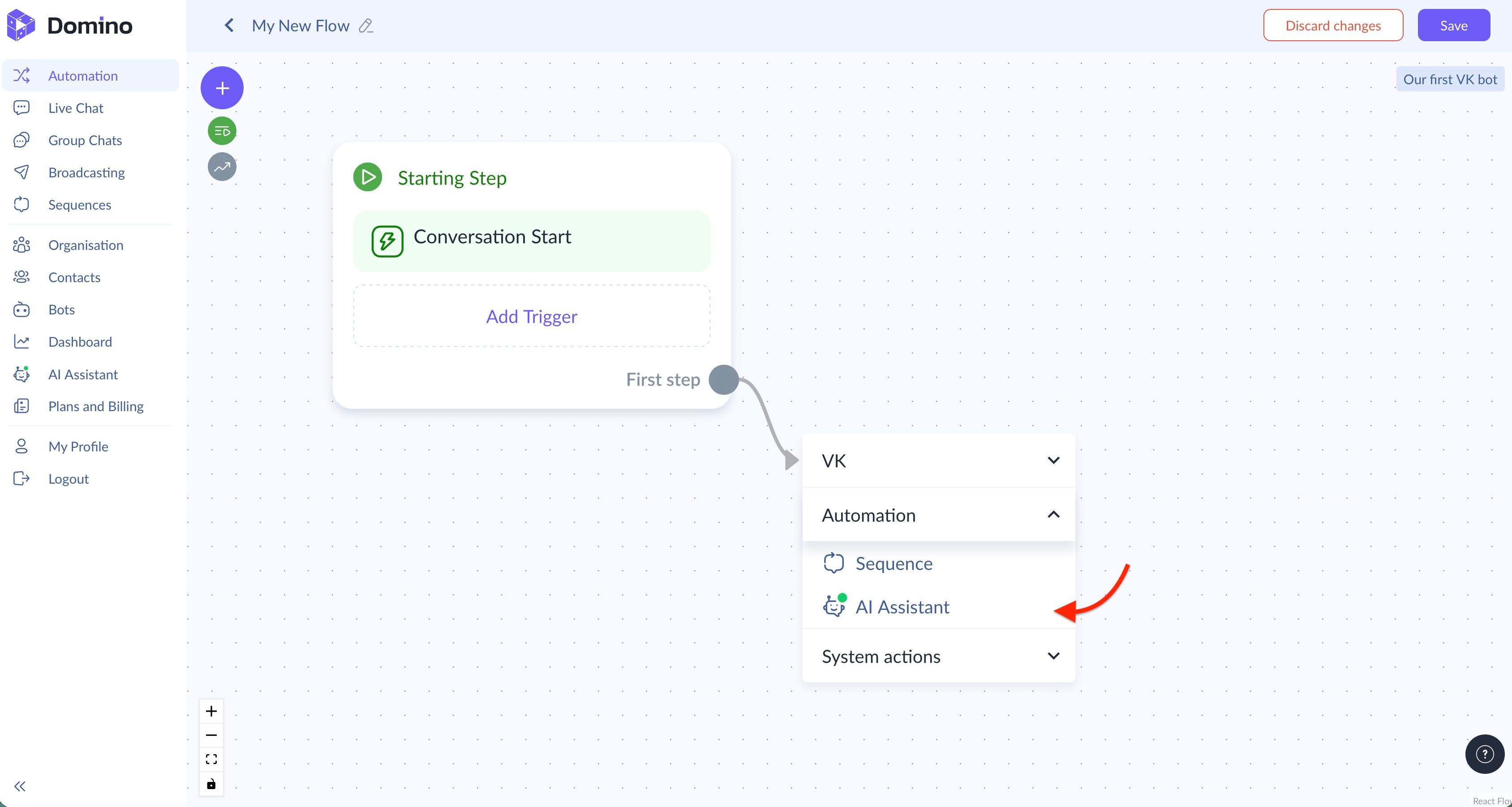
Task: Click Discard changes
Action: click(1332, 26)
